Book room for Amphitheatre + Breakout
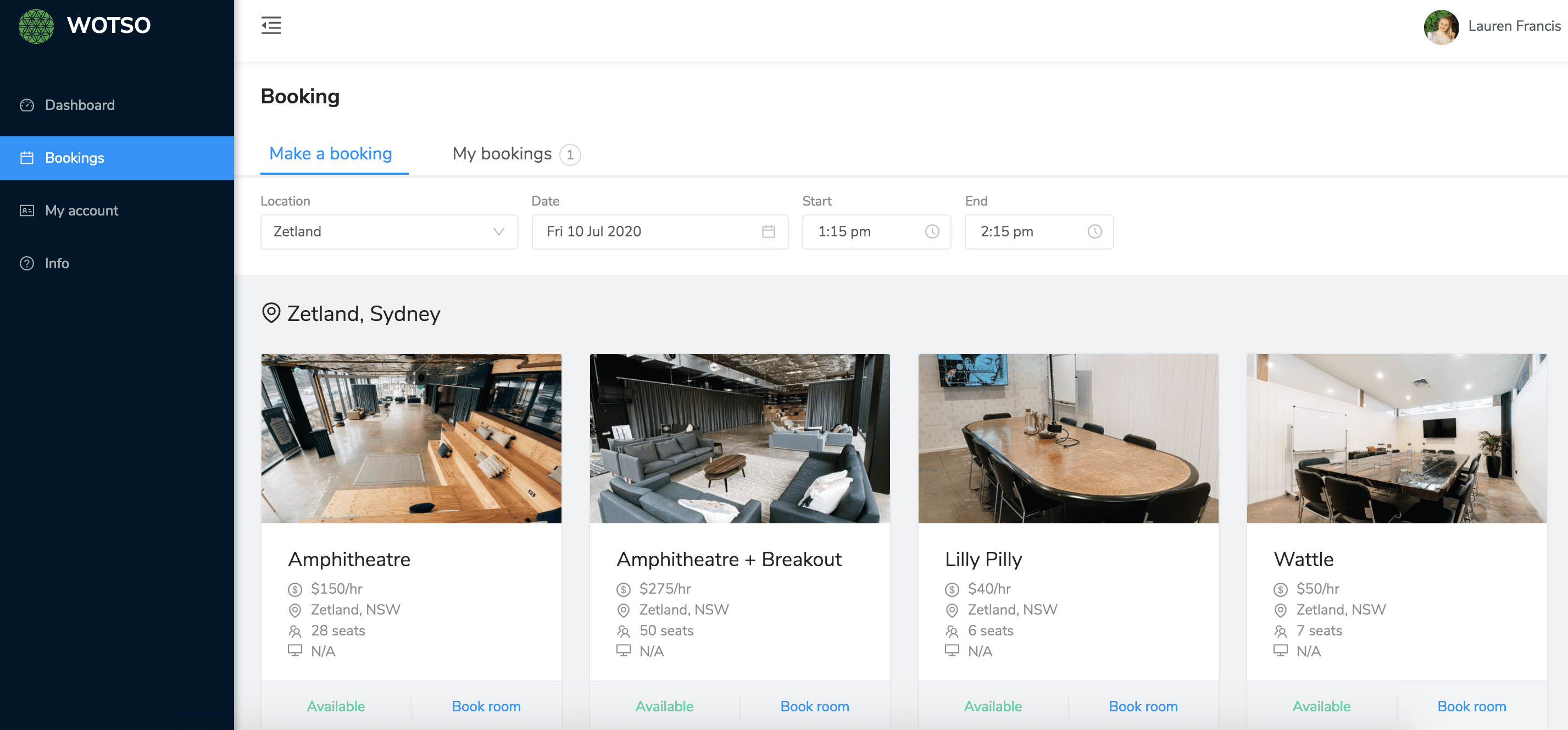The width and height of the screenshot is (1568, 730). click(x=814, y=706)
